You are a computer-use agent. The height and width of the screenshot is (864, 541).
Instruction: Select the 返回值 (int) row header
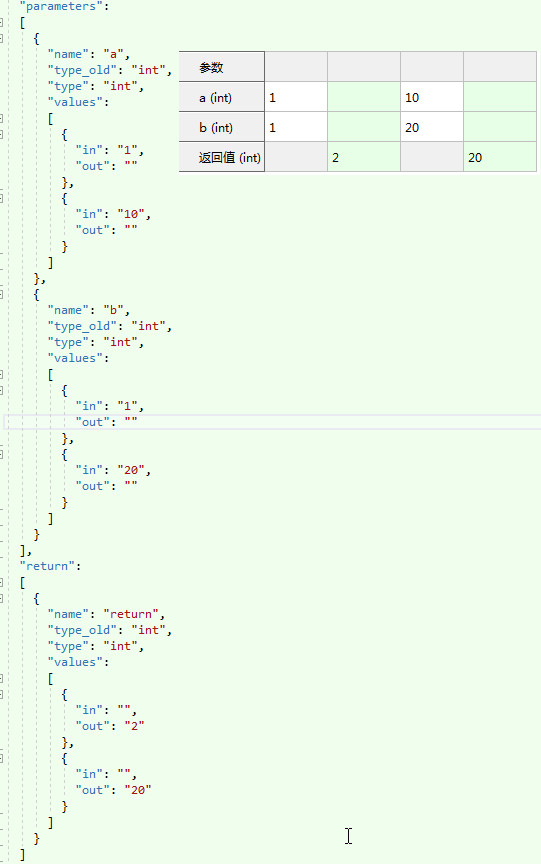[222, 157]
